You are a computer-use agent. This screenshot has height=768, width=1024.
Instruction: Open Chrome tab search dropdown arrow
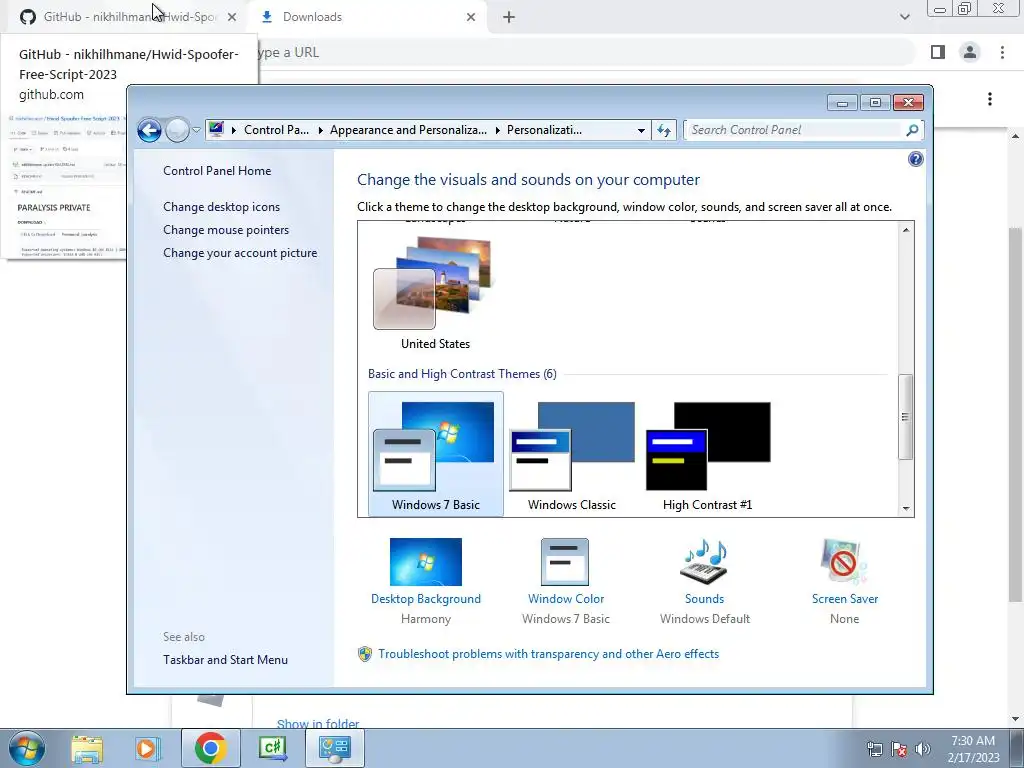pyautogui.click(x=904, y=18)
